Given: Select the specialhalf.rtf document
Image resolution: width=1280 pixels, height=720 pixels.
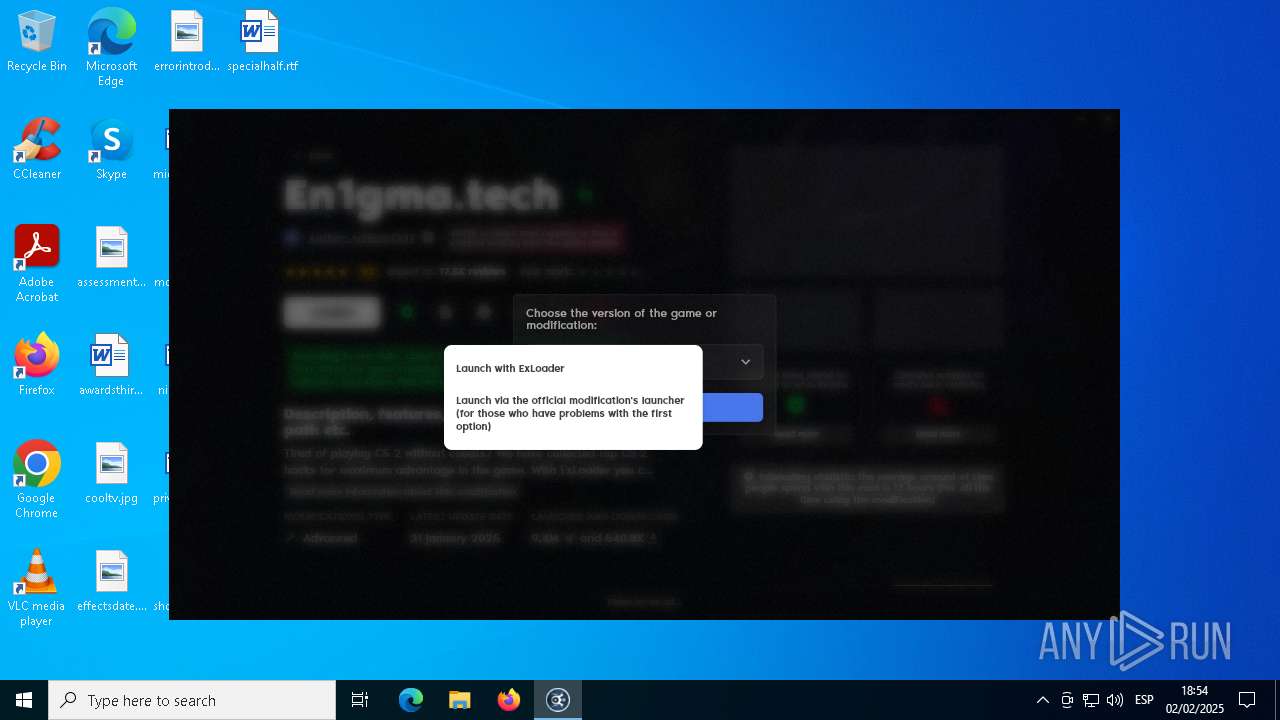Looking at the screenshot, I should (262, 42).
